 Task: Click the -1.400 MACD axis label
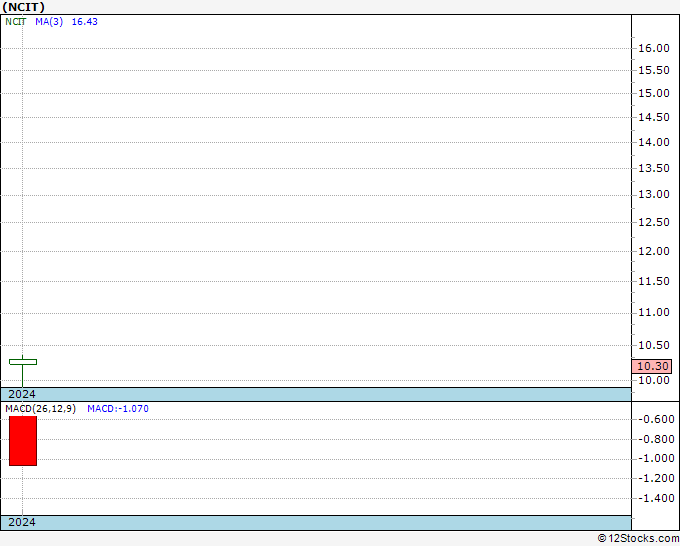coord(656,498)
